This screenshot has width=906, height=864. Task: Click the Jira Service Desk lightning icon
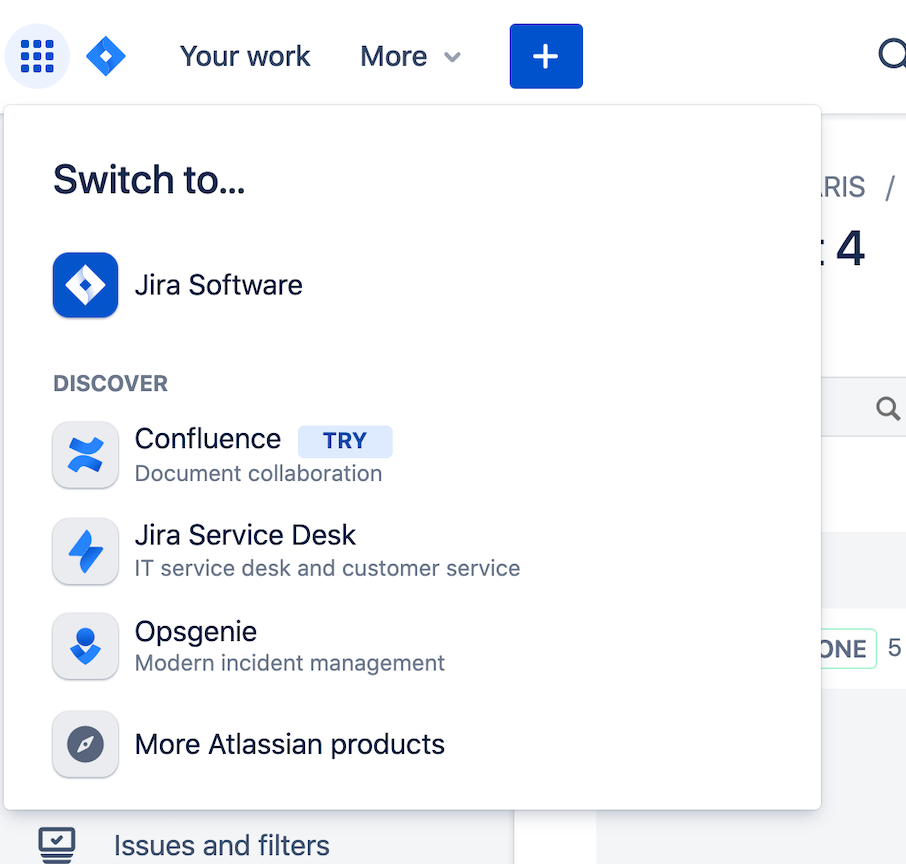click(86, 551)
